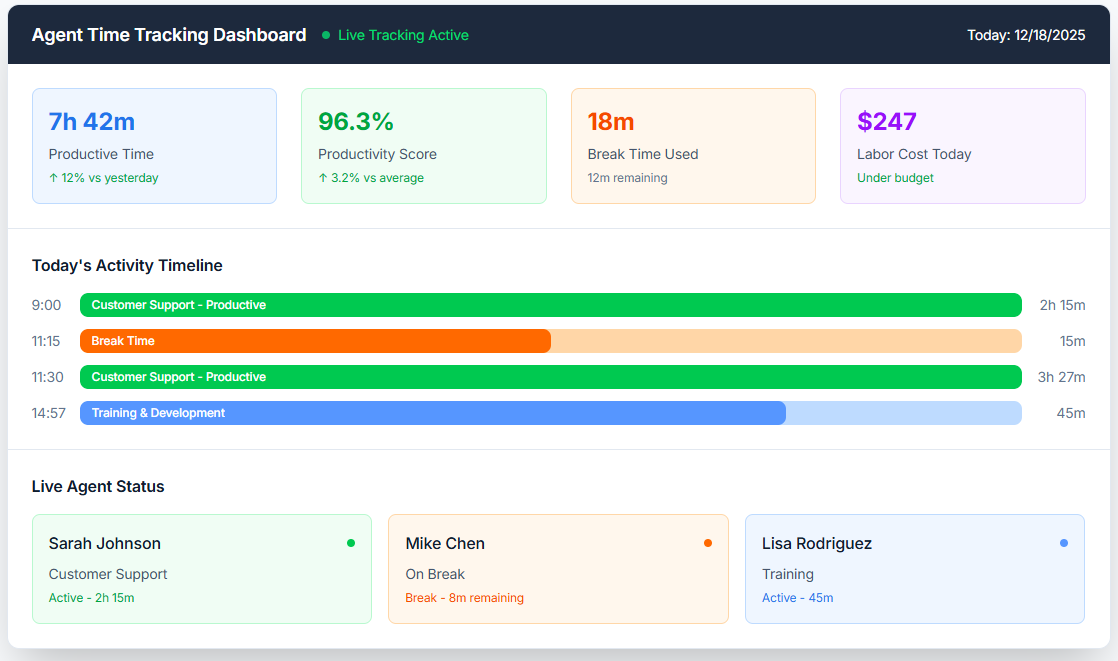1118x661 pixels.
Task: Click the green bullet next to Live Tracking Active
Action: click(326, 35)
